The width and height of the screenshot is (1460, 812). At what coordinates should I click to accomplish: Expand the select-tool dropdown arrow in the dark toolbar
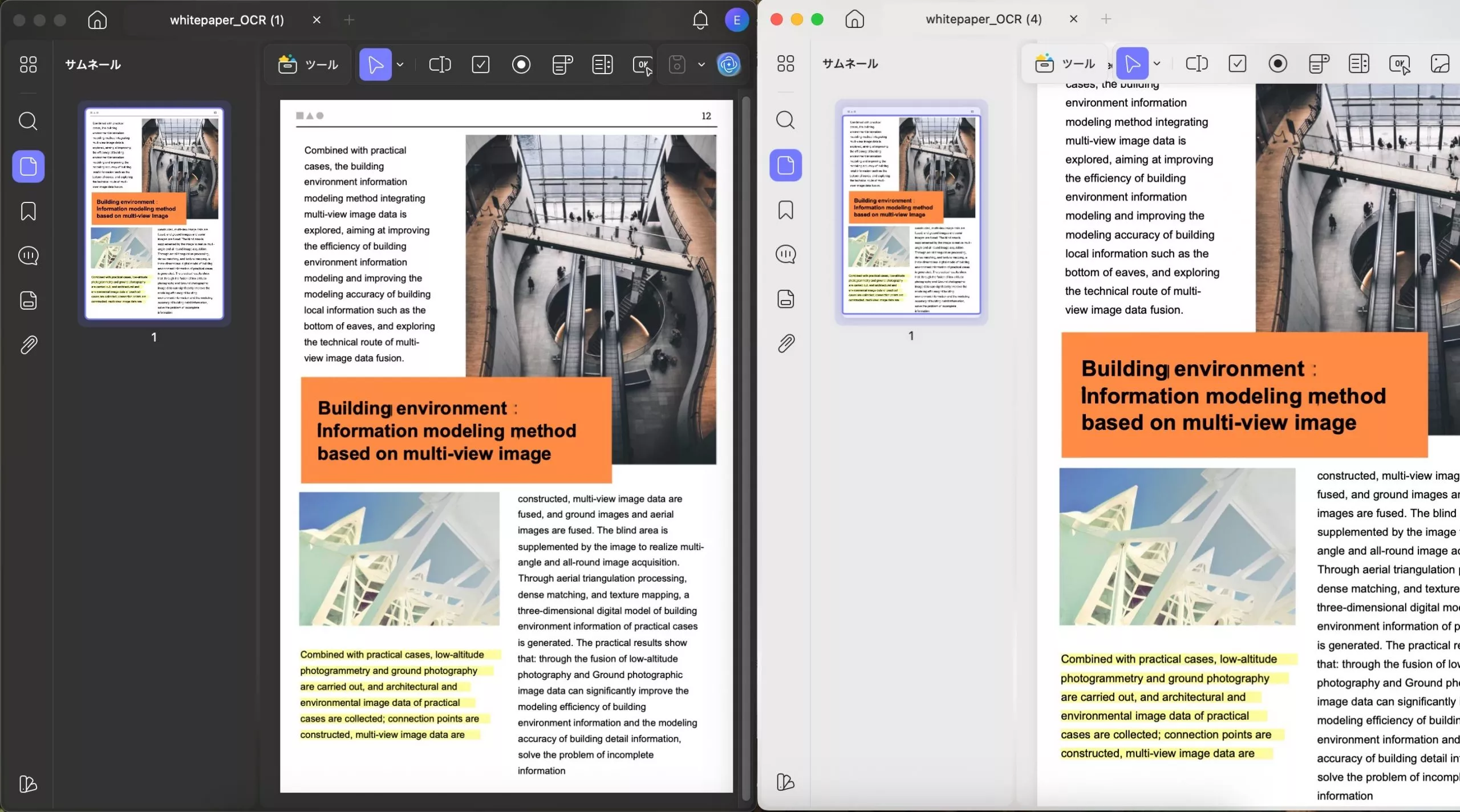click(x=400, y=65)
